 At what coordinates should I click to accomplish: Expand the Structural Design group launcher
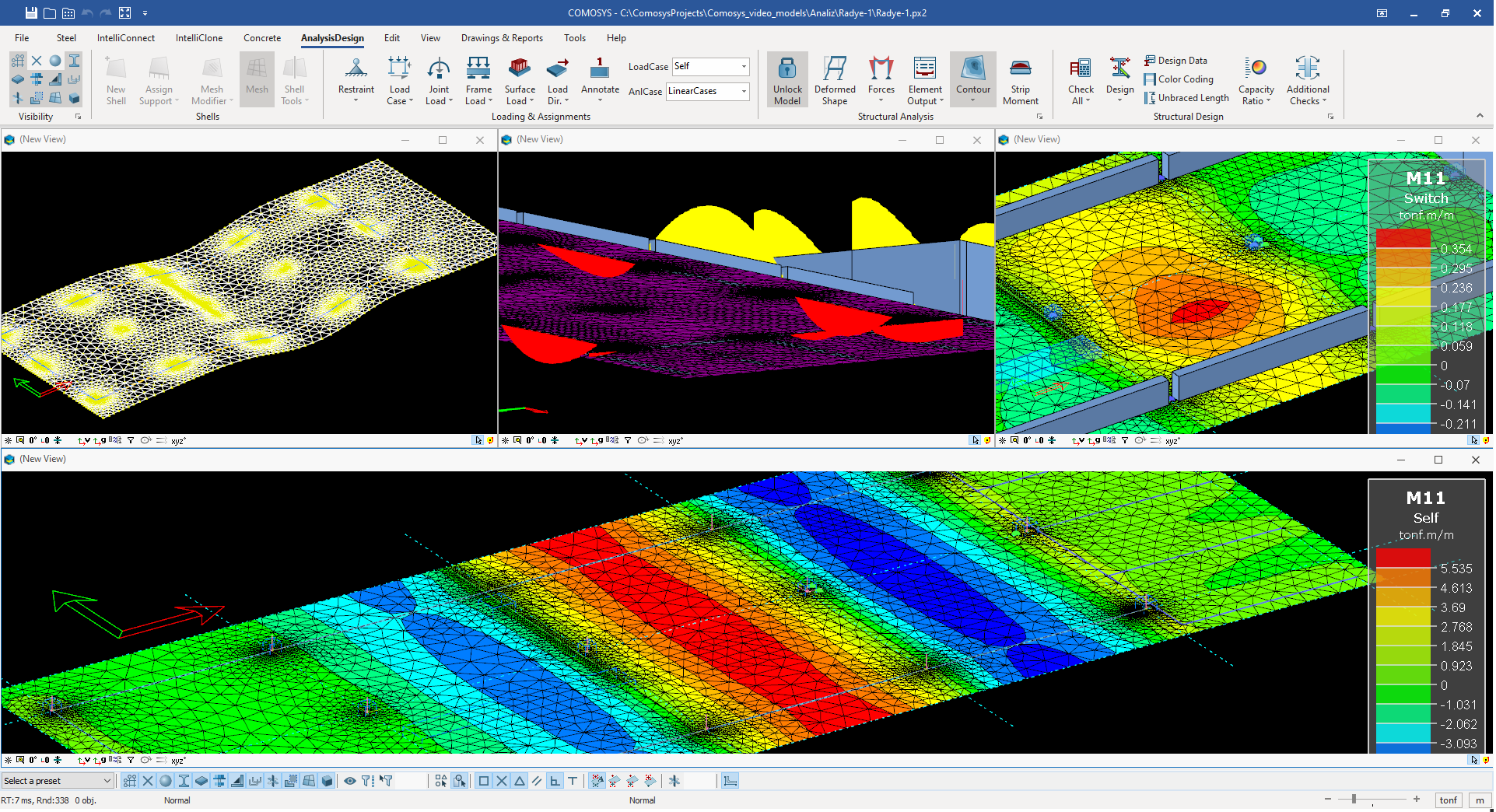[1330, 117]
